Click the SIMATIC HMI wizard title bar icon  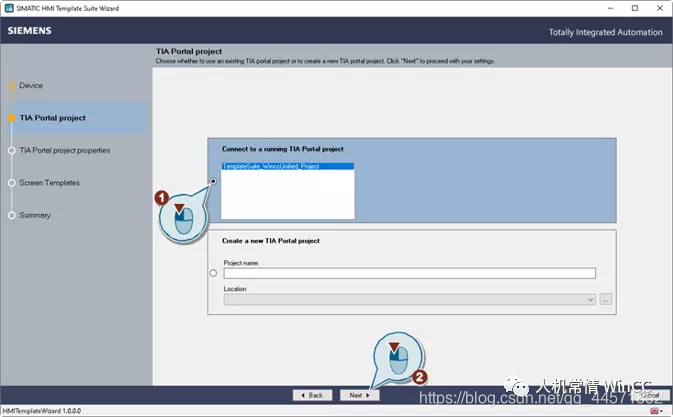9,8
